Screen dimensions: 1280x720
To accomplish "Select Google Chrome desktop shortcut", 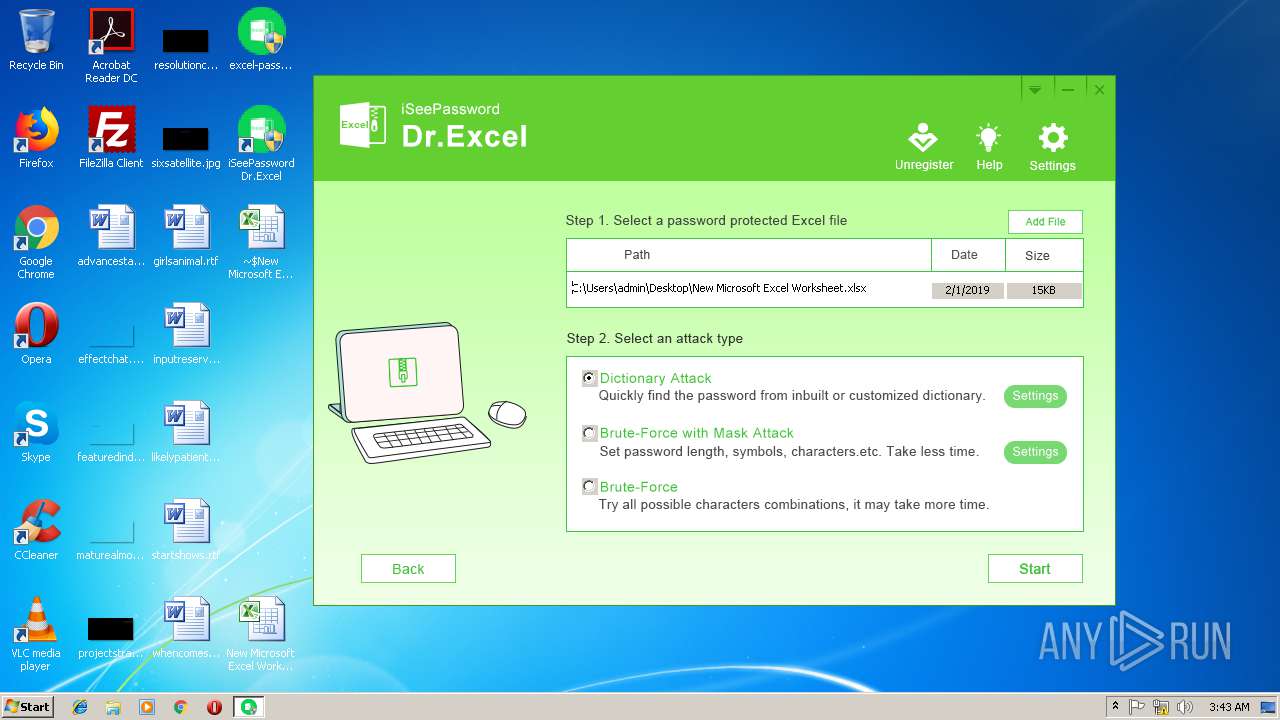I will point(36,242).
